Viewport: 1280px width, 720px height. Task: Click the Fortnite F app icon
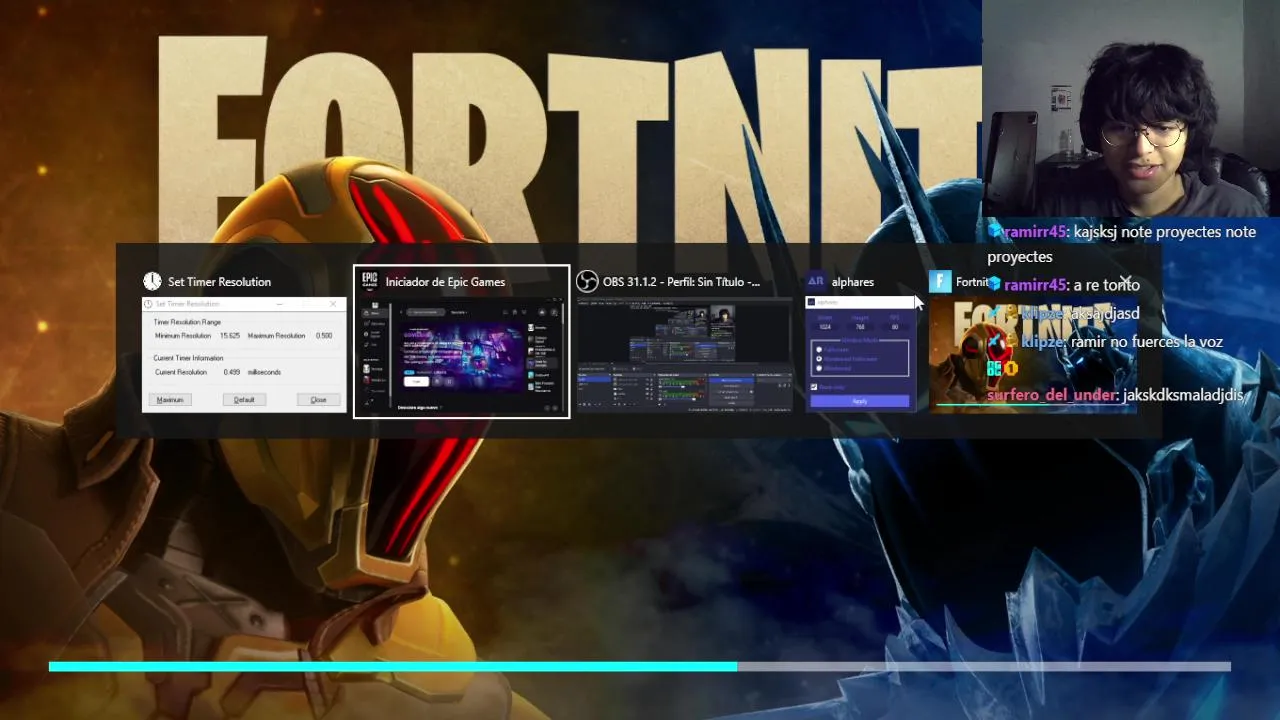click(939, 281)
